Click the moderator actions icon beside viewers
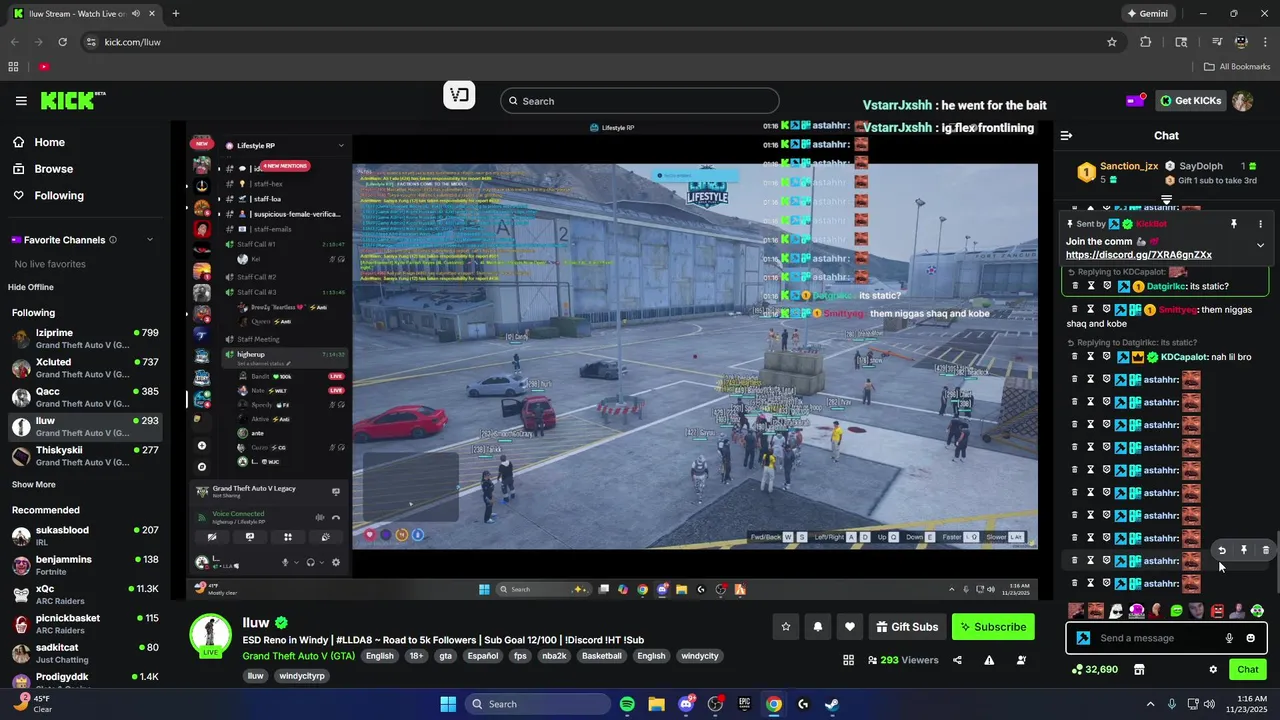Viewport: 1280px width, 720px height. [x=1021, y=660]
